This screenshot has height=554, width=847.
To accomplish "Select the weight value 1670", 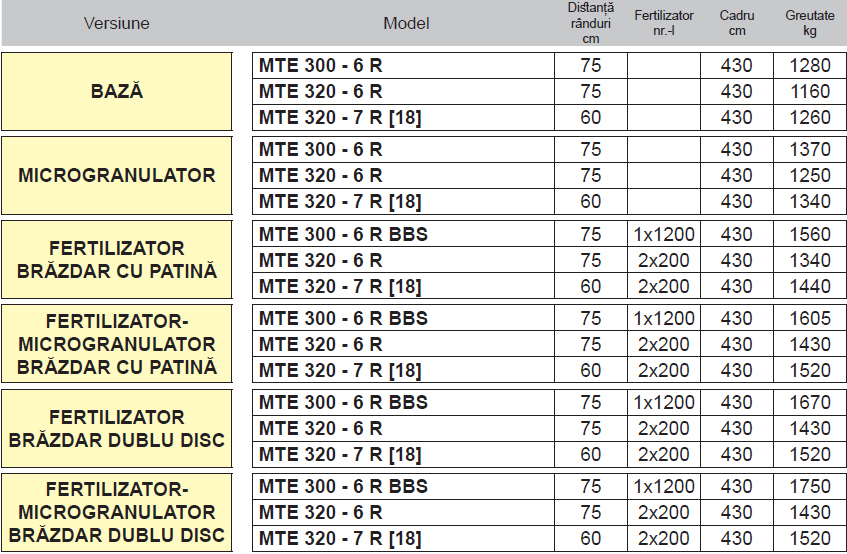I will pos(809,402).
